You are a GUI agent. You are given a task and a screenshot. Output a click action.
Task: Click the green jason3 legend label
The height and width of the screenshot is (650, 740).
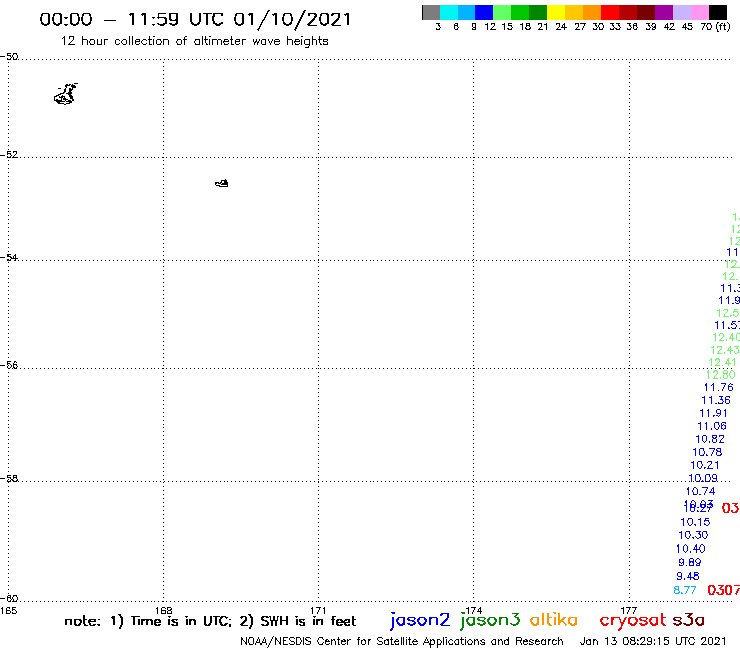[x=490, y=620]
